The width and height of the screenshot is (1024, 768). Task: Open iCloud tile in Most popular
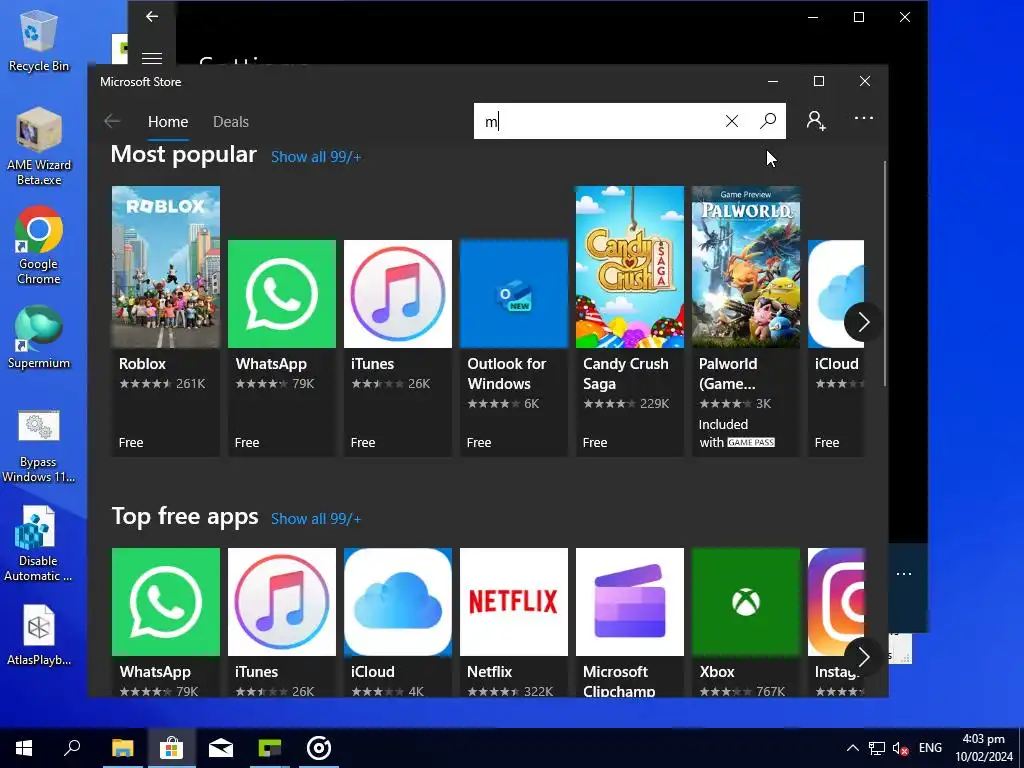pyautogui.click(x=836, y=347)
